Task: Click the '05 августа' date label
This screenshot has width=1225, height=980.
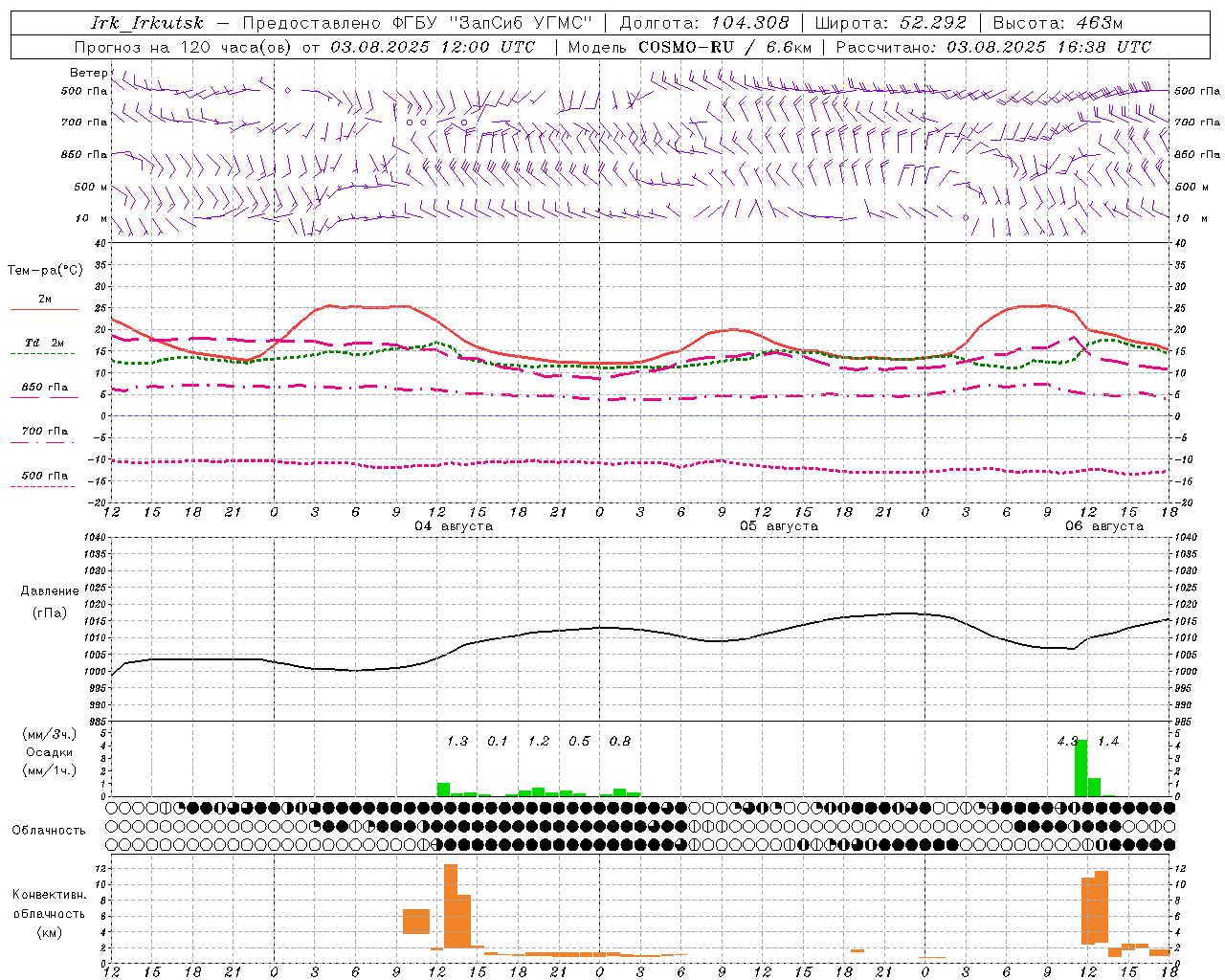Action: (779, 526)
